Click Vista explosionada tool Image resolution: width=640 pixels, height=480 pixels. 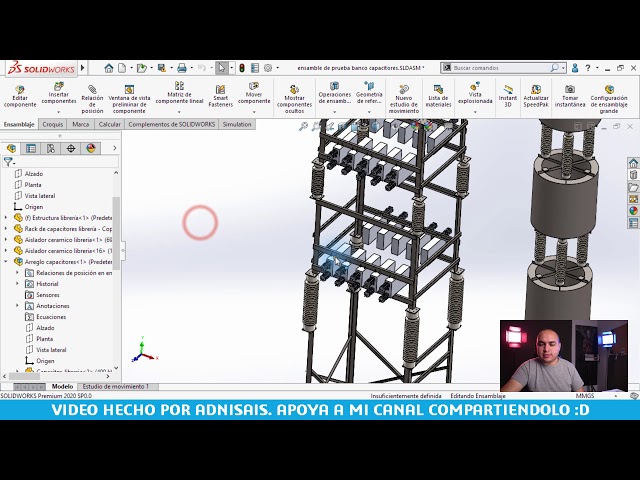(x=475, y=93)
